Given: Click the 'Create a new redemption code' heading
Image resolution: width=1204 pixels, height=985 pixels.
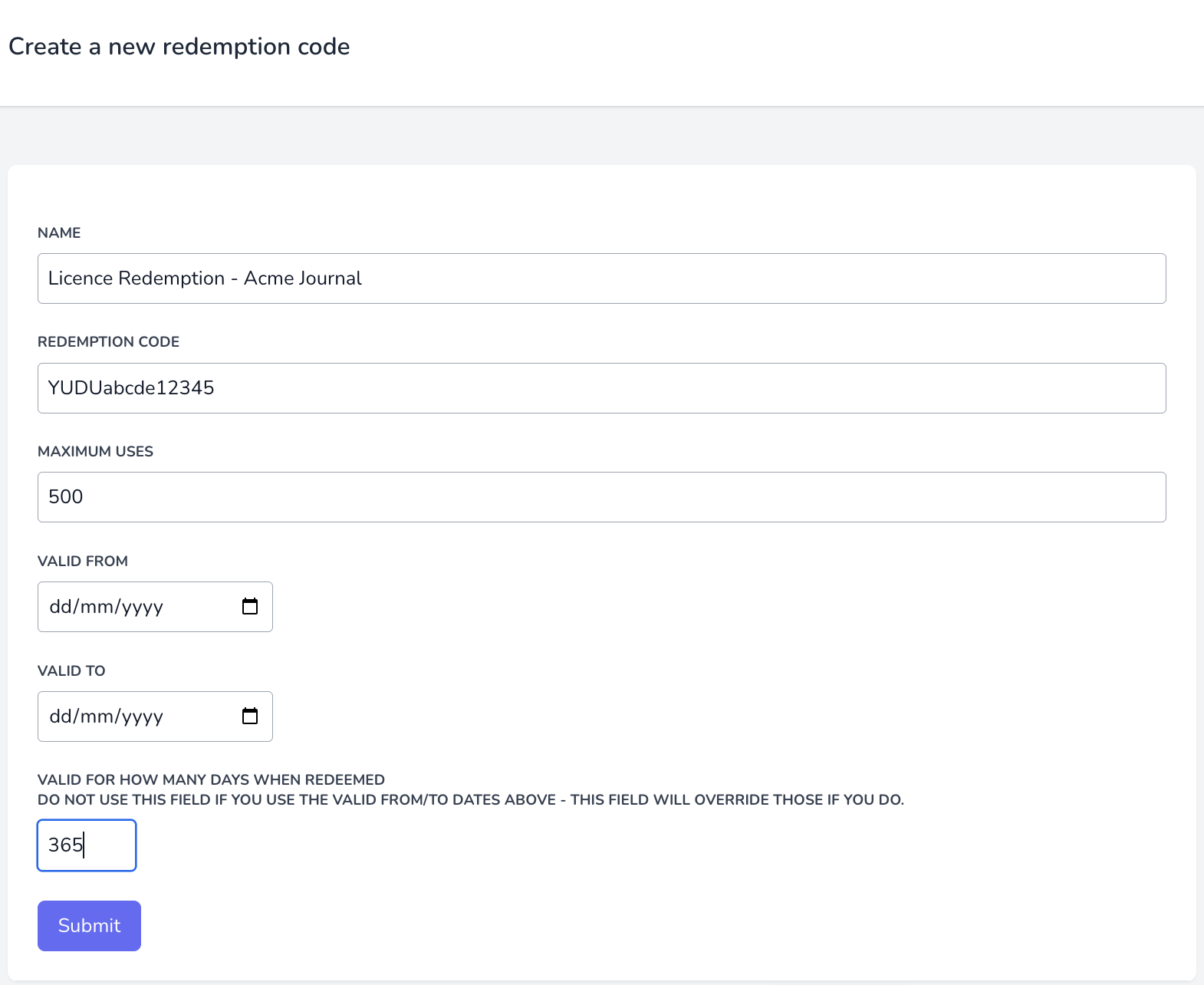Looking at the screenshot, I should (179, 47).
